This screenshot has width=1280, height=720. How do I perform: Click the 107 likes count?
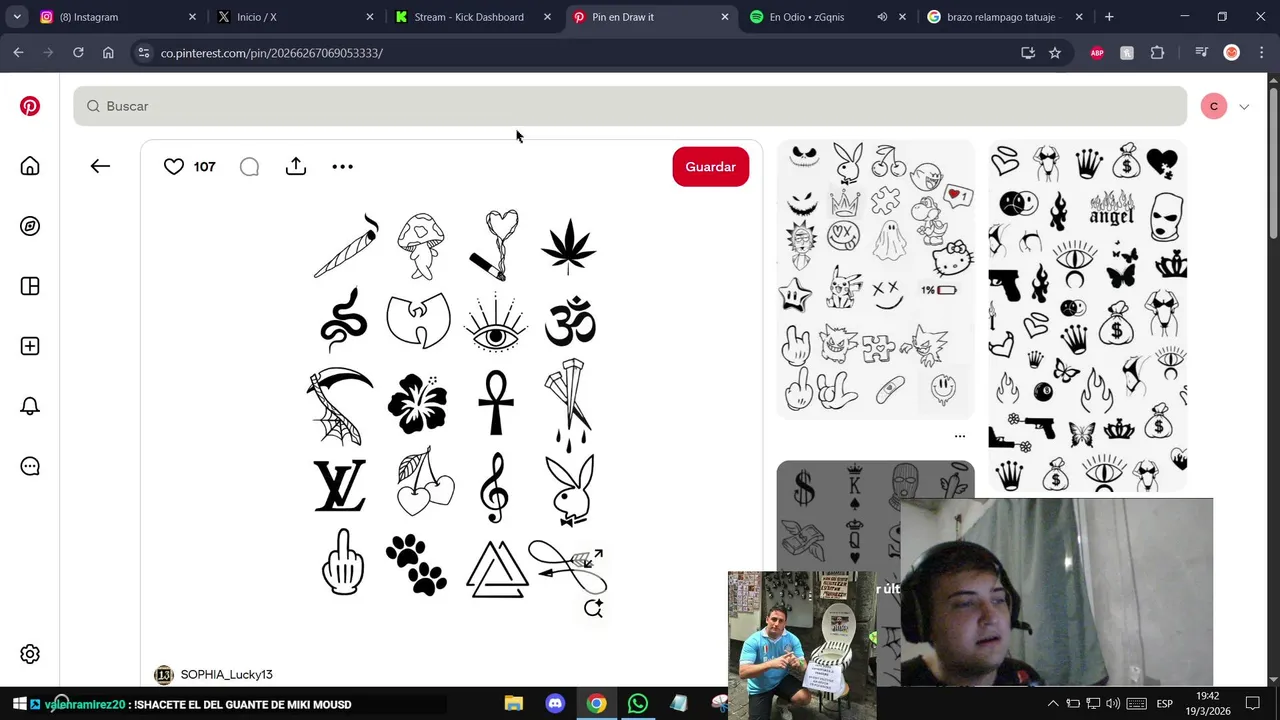point(204,167)
